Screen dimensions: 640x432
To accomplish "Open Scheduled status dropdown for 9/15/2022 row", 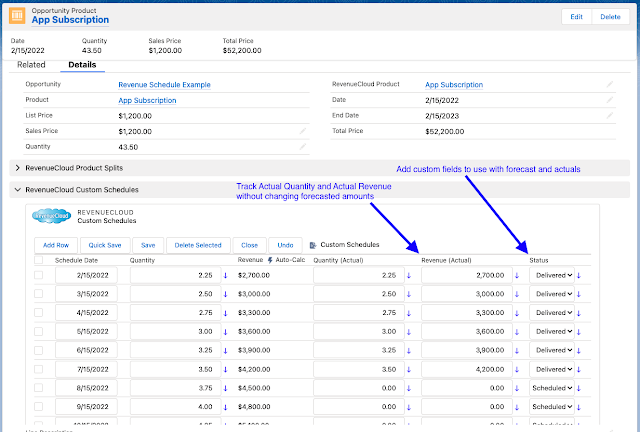I will [x=552, y=407].
